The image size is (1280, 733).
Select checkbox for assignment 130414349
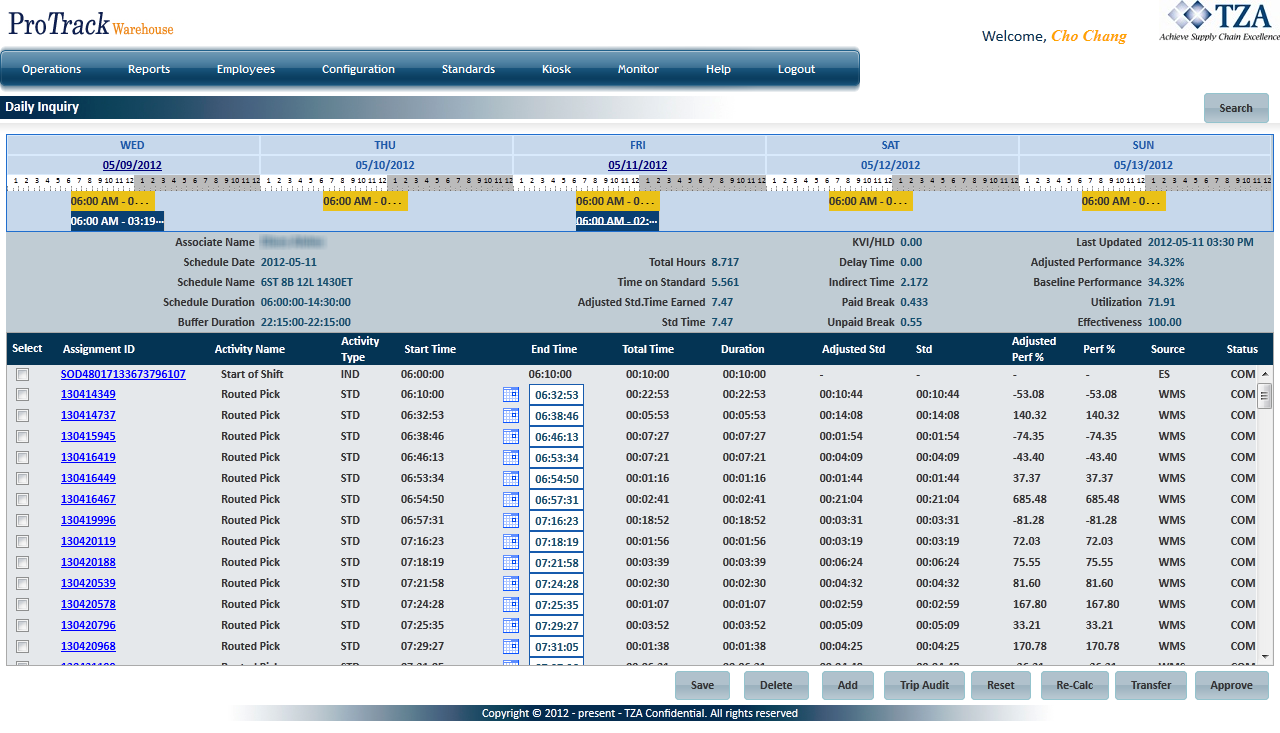coord(22,395)
